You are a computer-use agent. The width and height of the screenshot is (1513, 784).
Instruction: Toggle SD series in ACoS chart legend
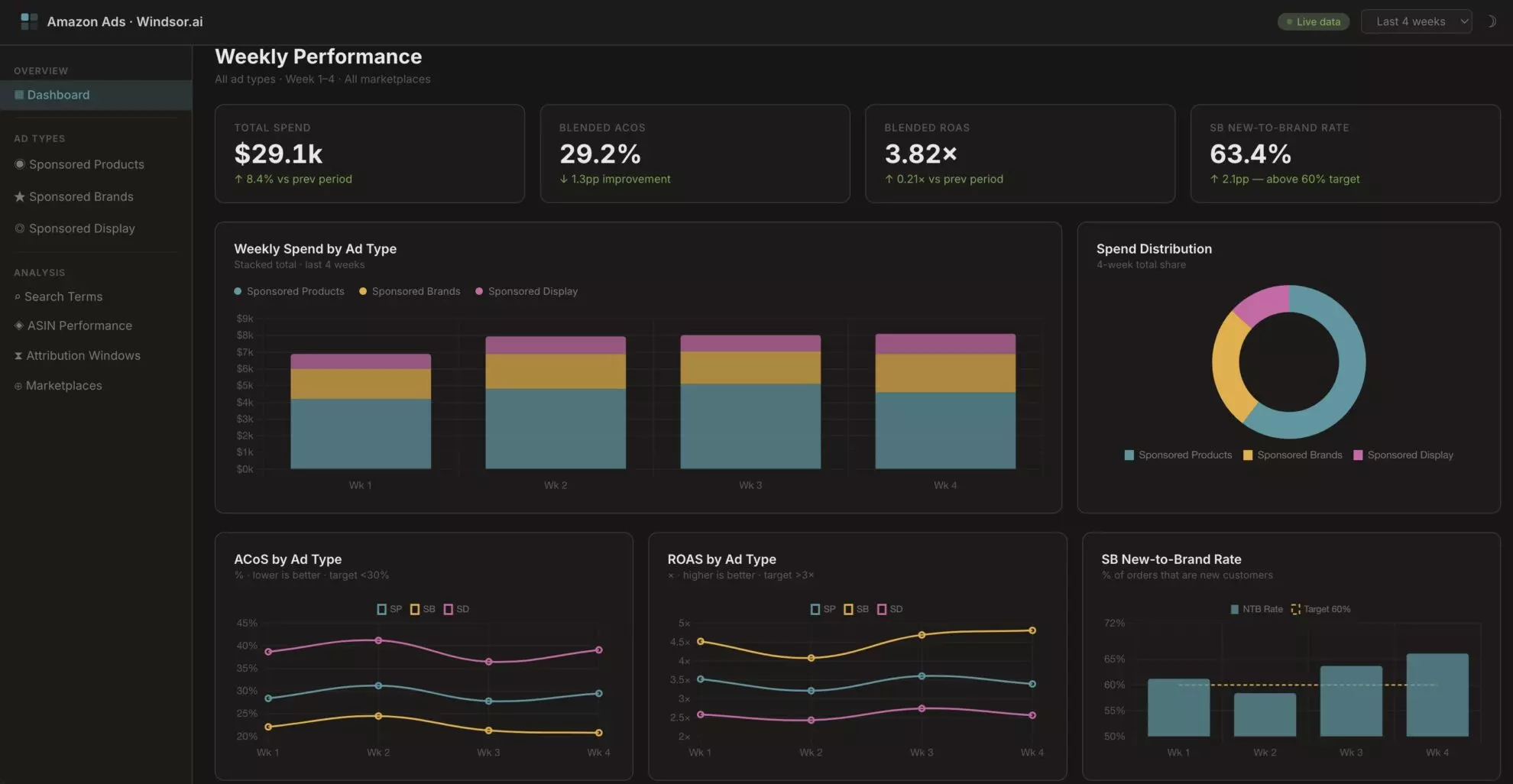click(x=456, y=609)
